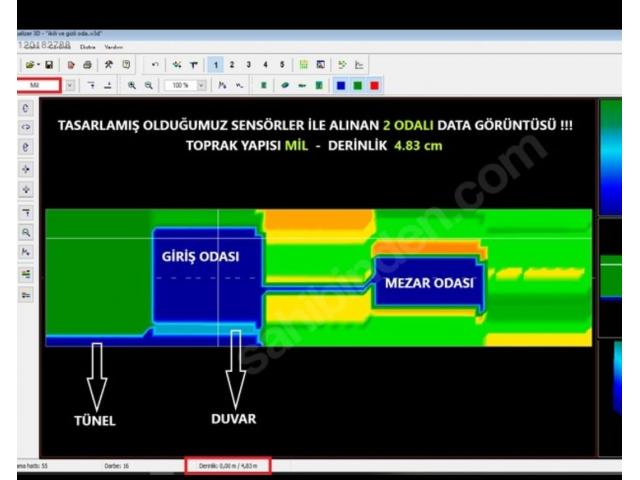The image size is (640, 480).
Task: Click the sidebar green arrows icon
Action: coord(26,274)
